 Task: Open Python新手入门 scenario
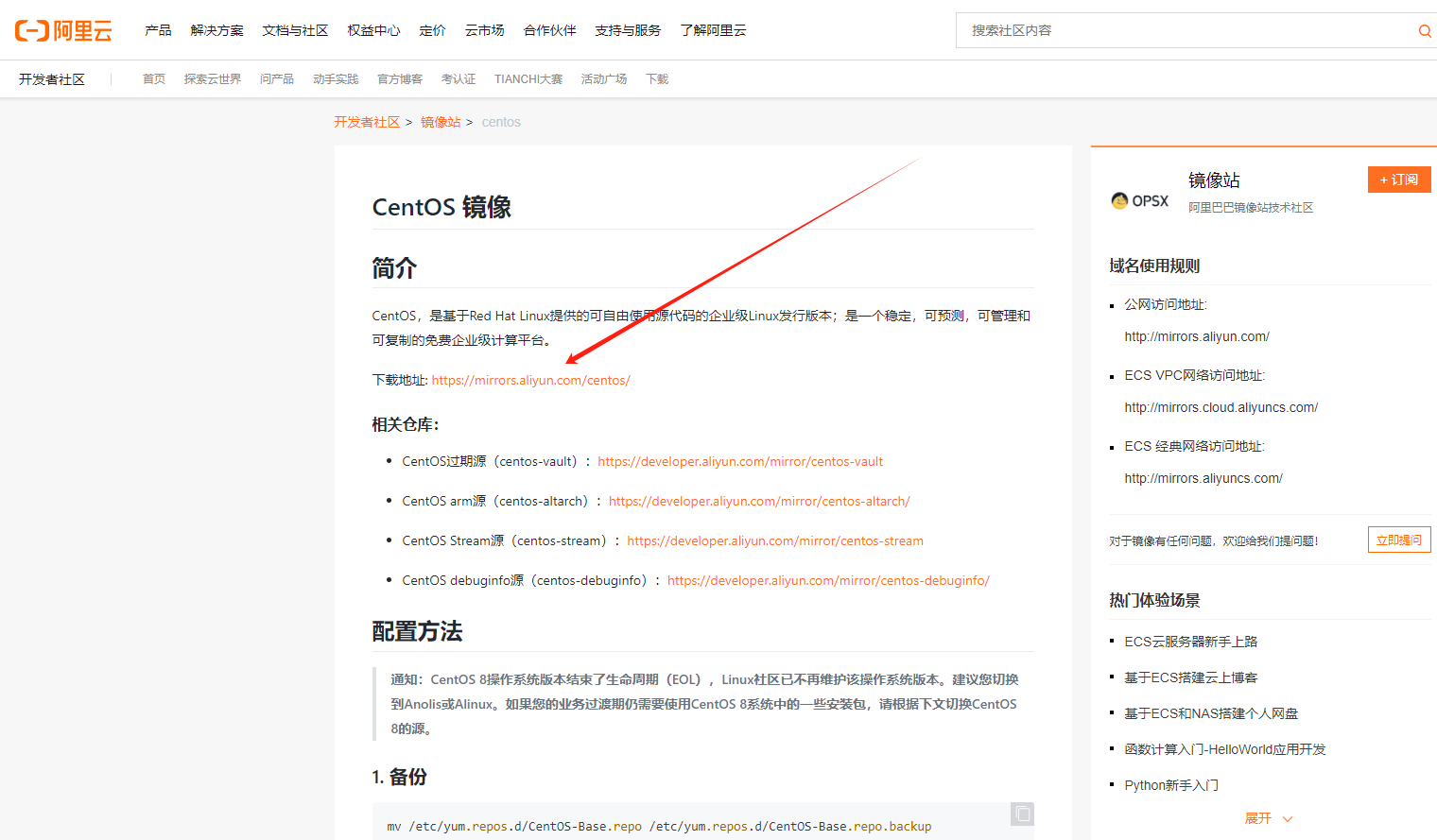(1171, 785)
